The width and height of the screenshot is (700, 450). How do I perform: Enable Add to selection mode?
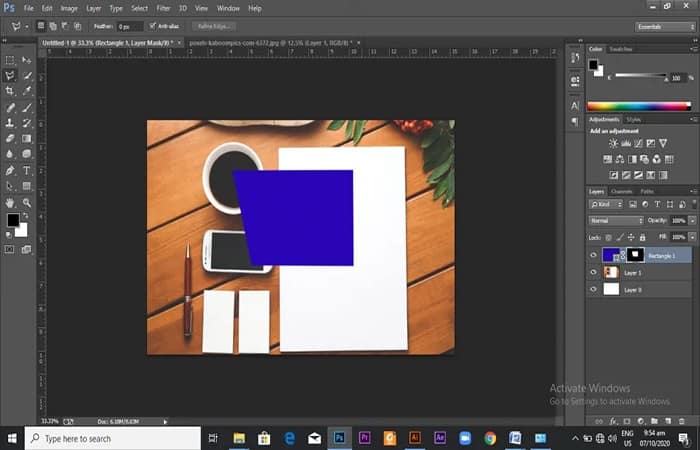coord(53,26)
